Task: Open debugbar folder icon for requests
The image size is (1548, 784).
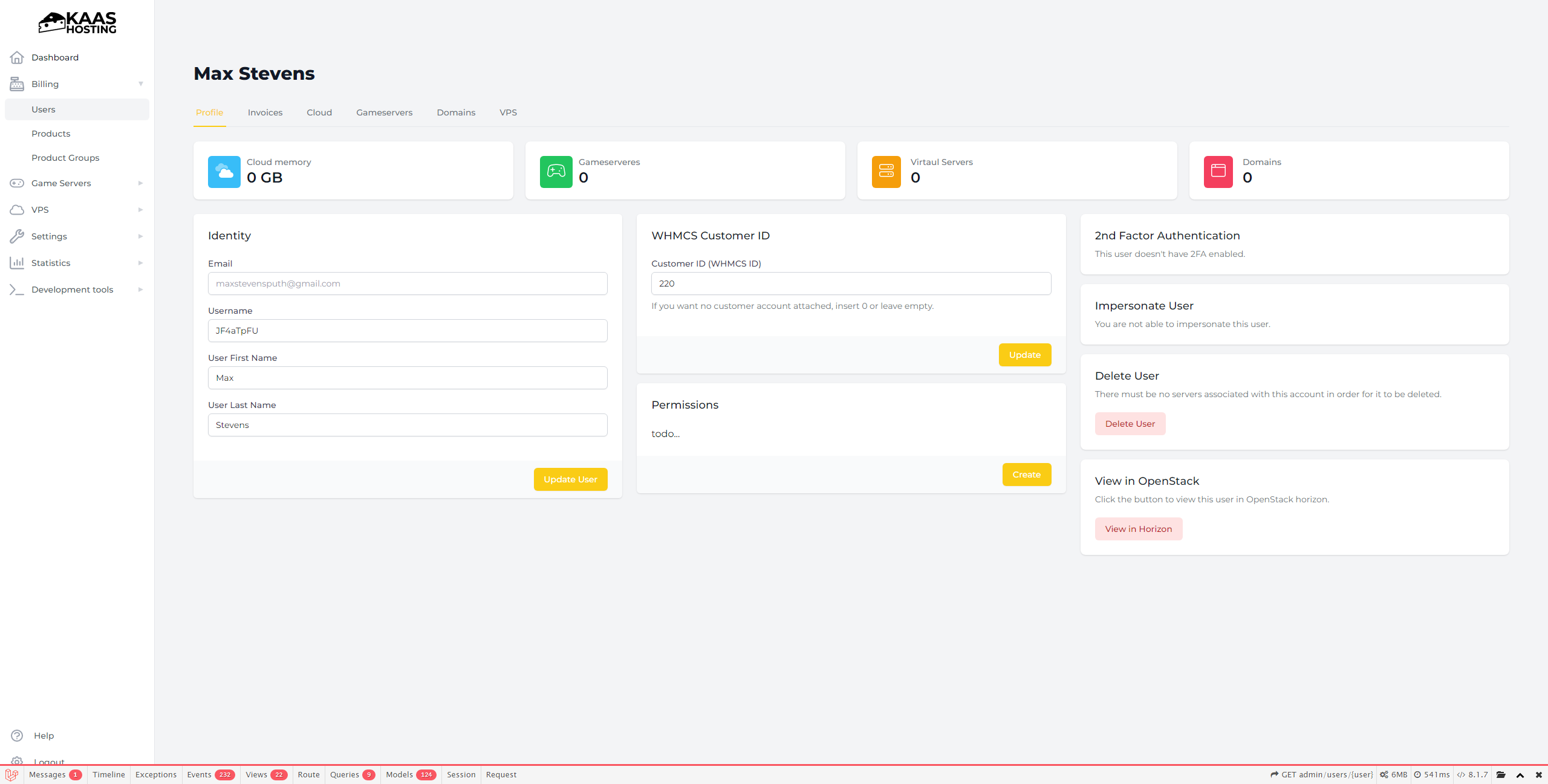Action: 1501,775
